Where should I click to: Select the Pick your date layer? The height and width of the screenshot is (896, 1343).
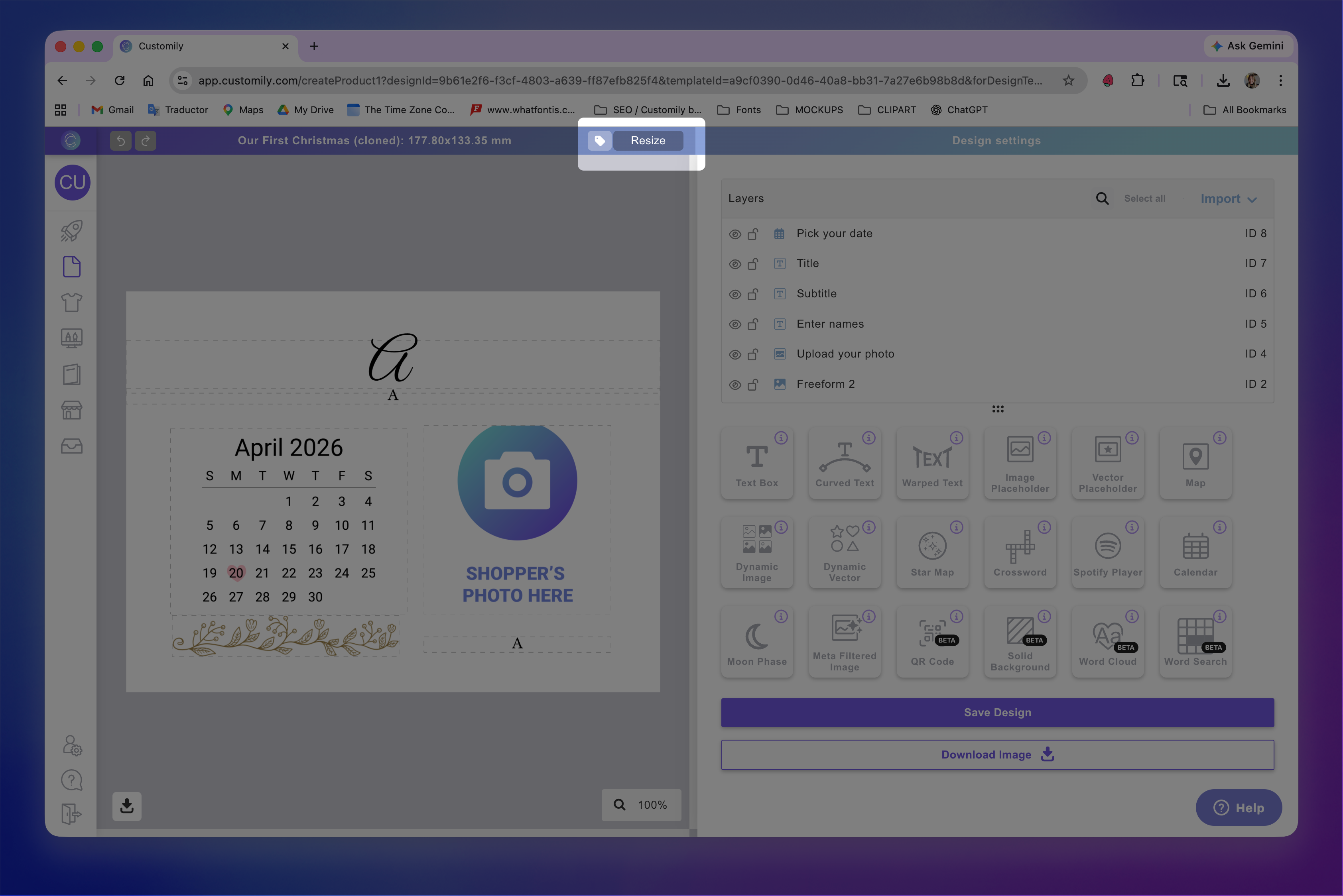(x=834, y=234)
